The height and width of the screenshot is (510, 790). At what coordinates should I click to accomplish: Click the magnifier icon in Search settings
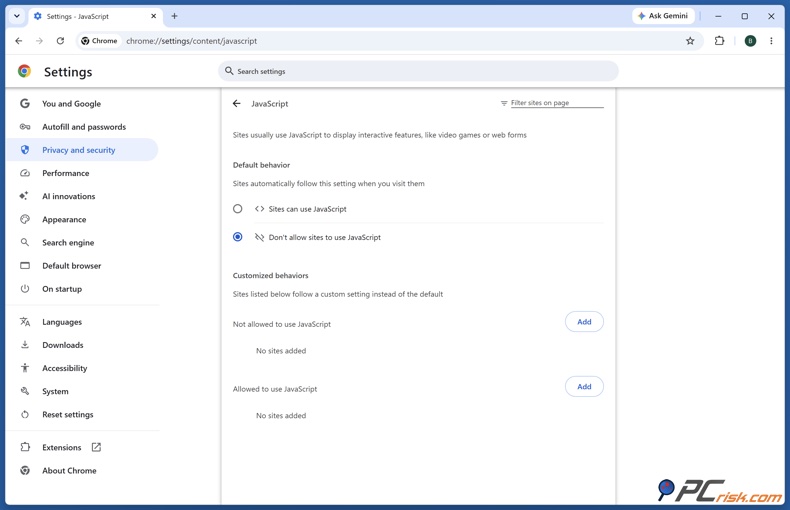229,71
